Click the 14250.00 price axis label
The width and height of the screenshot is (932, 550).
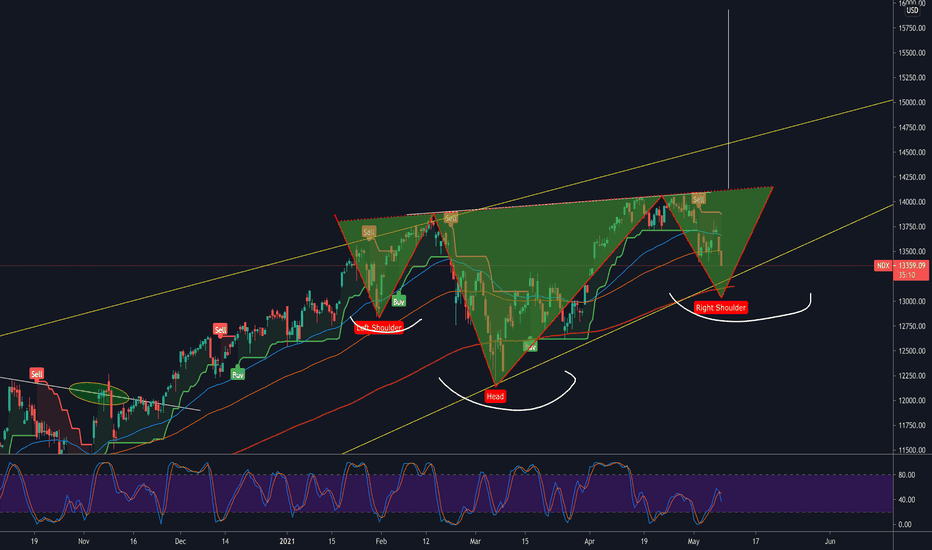click(x=912, y=177)
